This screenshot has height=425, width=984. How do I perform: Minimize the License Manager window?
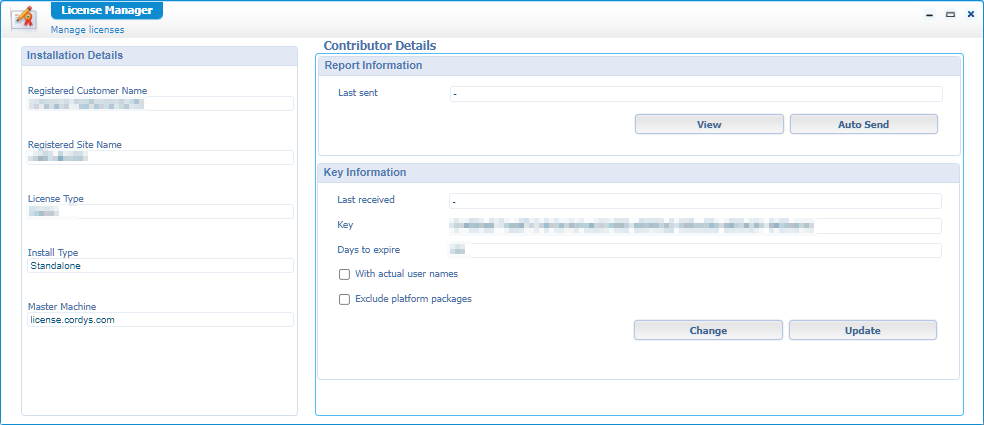(x=930, y=14)
